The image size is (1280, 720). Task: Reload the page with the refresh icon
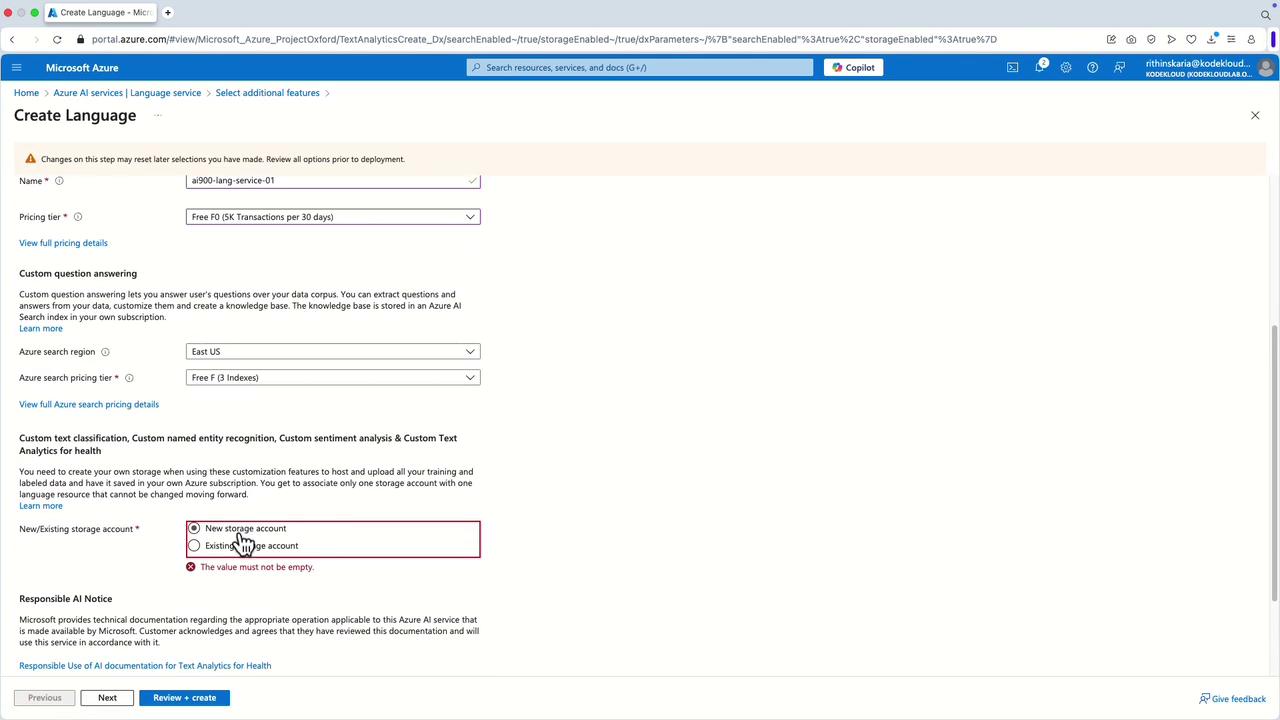coord(57,39)
